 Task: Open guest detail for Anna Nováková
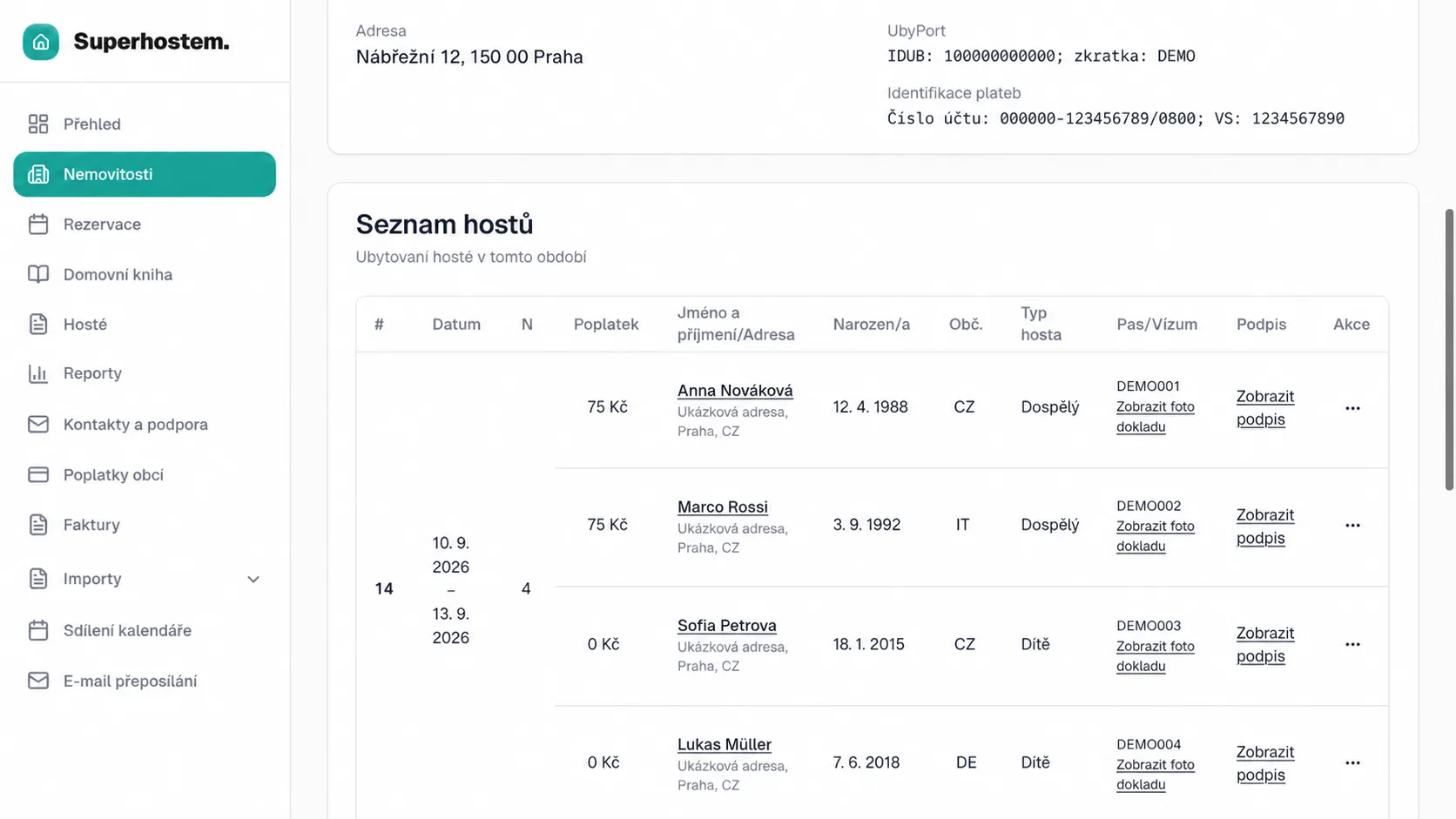735,391
